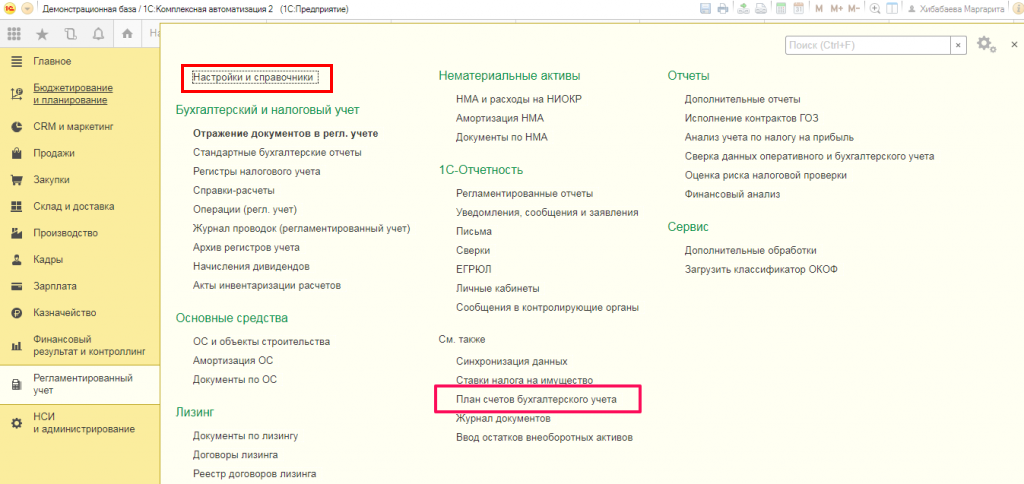Open the sections grid menu icon
1024x484 pixels.
click(x=14, y=34)
